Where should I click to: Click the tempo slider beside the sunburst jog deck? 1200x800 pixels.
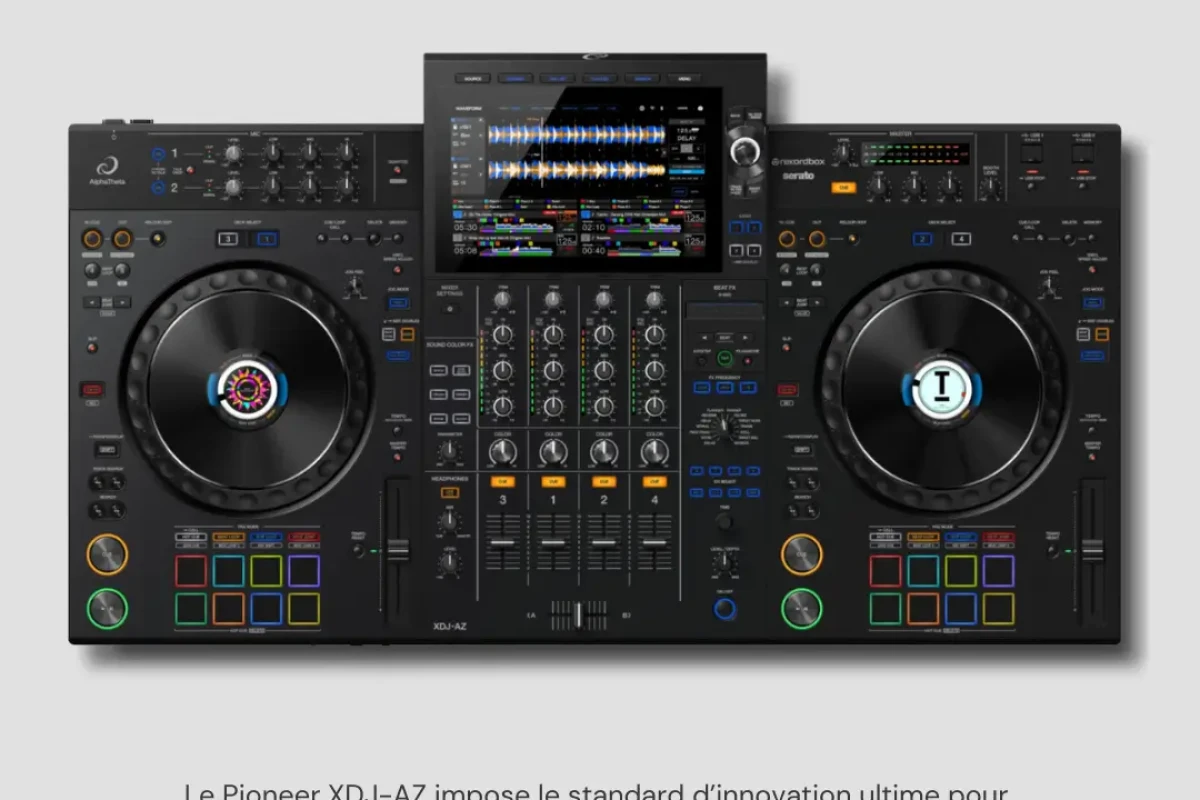398,550
